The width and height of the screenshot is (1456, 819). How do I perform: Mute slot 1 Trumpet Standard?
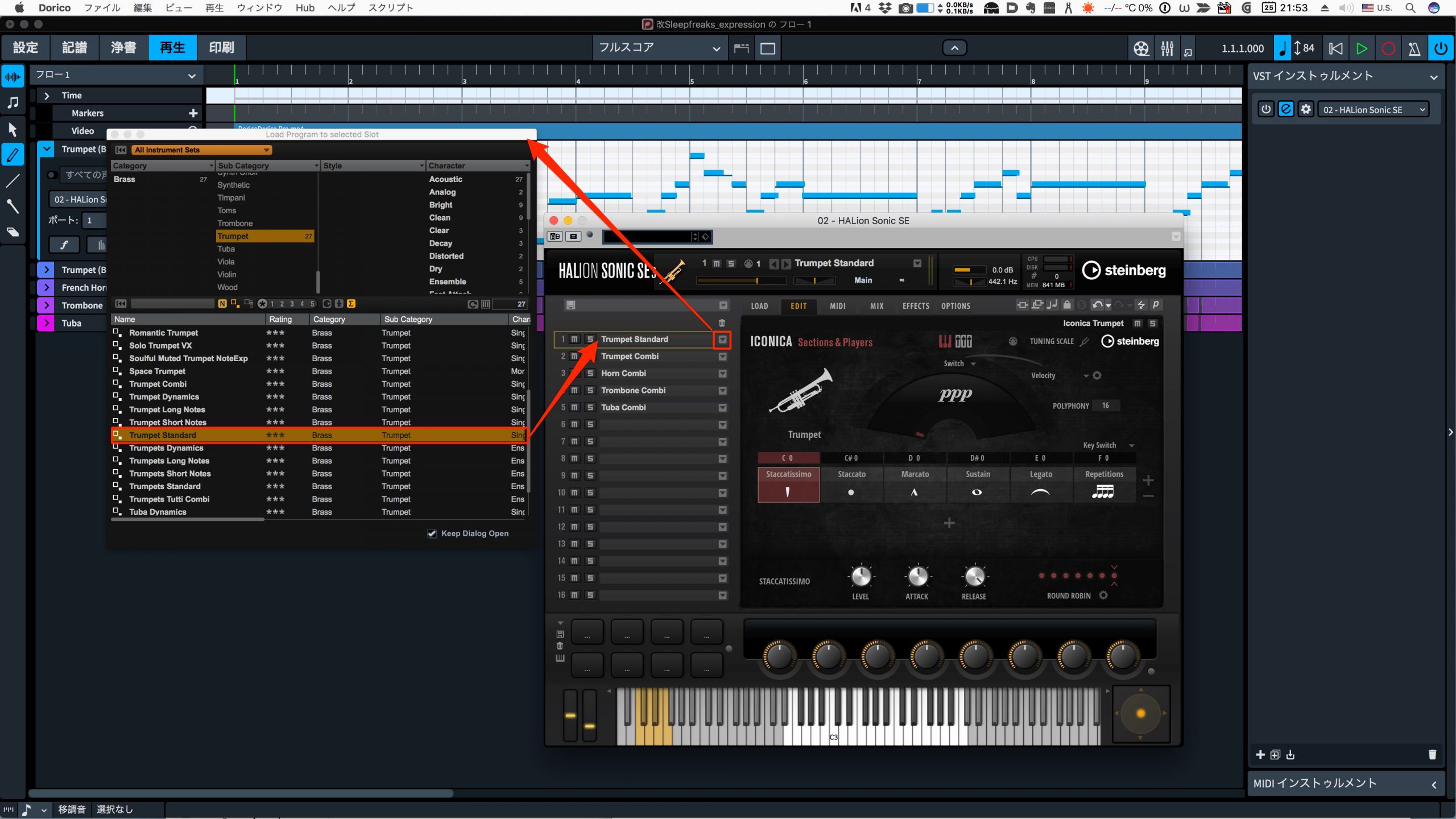(574, 340)
